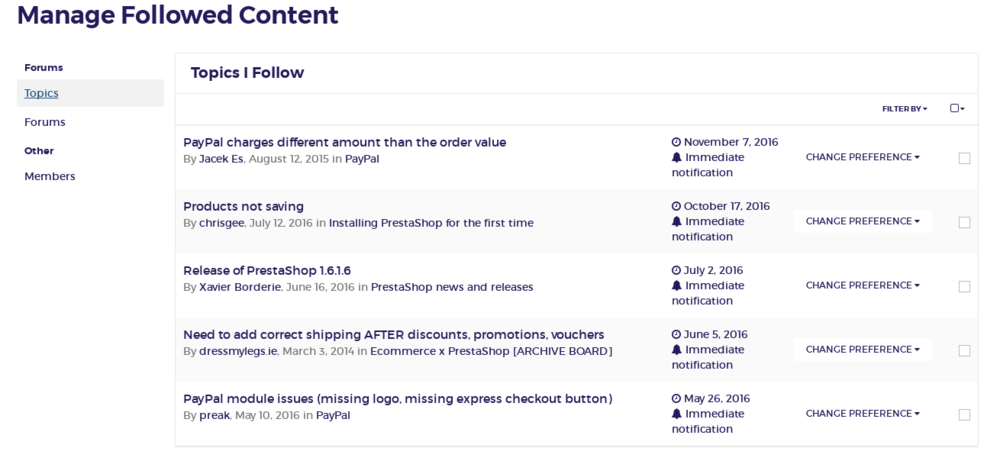1000x461 pixels.
Task: Tick checkbox for PayPal charges different amount topic
Action: coord(964,158)
